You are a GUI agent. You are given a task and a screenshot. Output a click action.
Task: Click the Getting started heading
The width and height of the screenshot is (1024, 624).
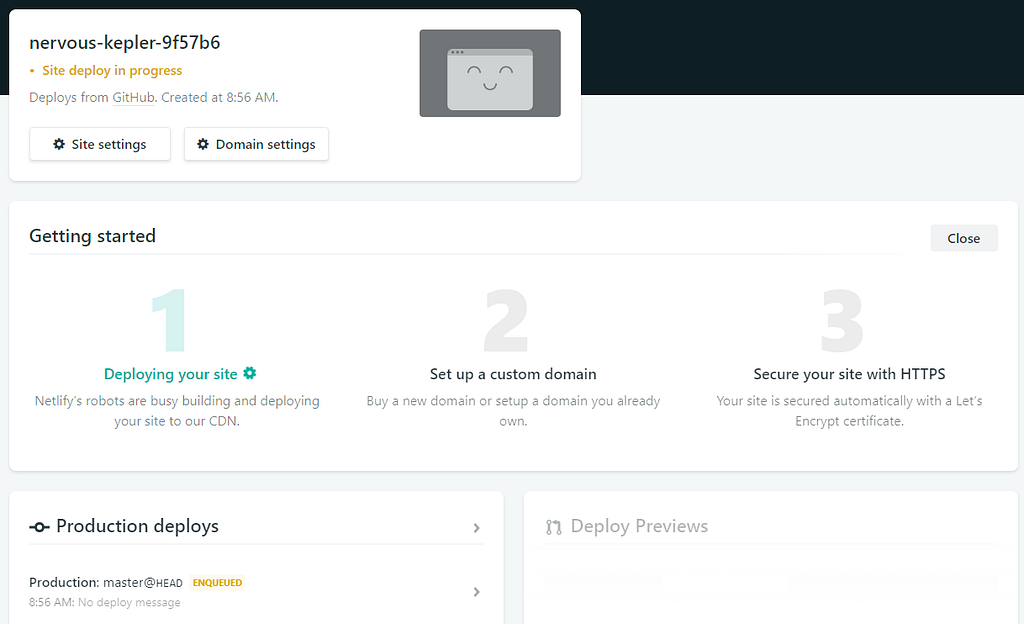pyautogui.click(x=93, y=236)
